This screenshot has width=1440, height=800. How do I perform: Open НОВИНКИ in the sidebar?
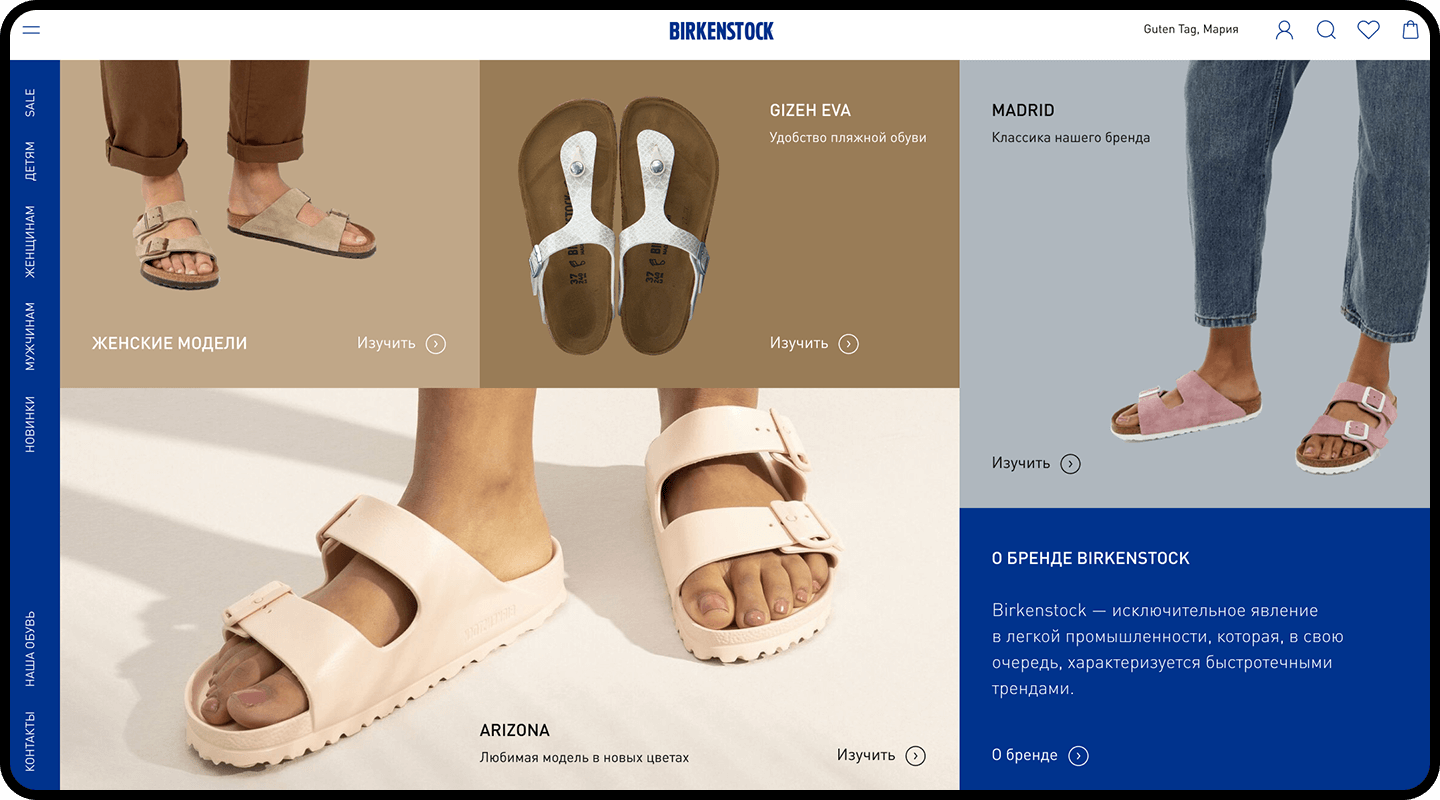tap(30, 424)
